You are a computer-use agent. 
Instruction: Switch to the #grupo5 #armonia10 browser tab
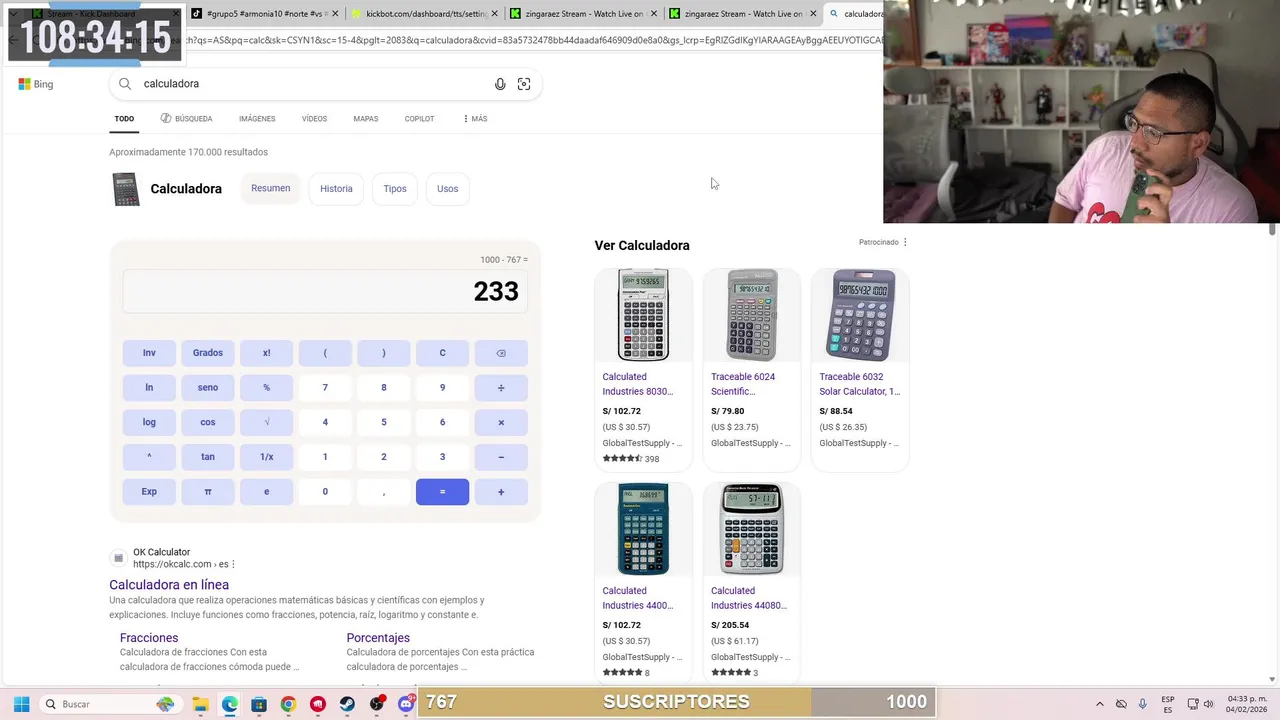coord(263,14)
